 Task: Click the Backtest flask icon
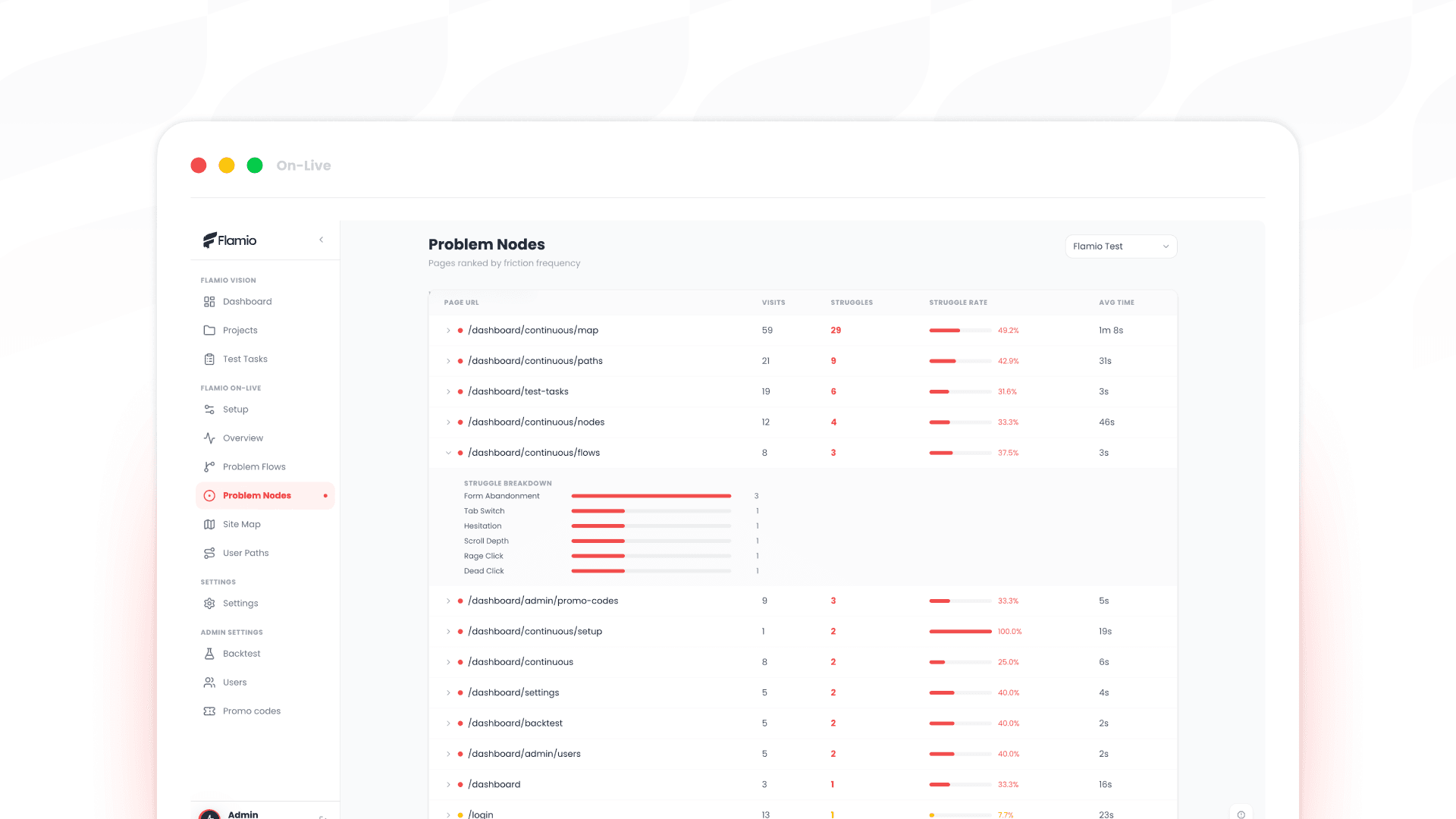click(209, 654)
